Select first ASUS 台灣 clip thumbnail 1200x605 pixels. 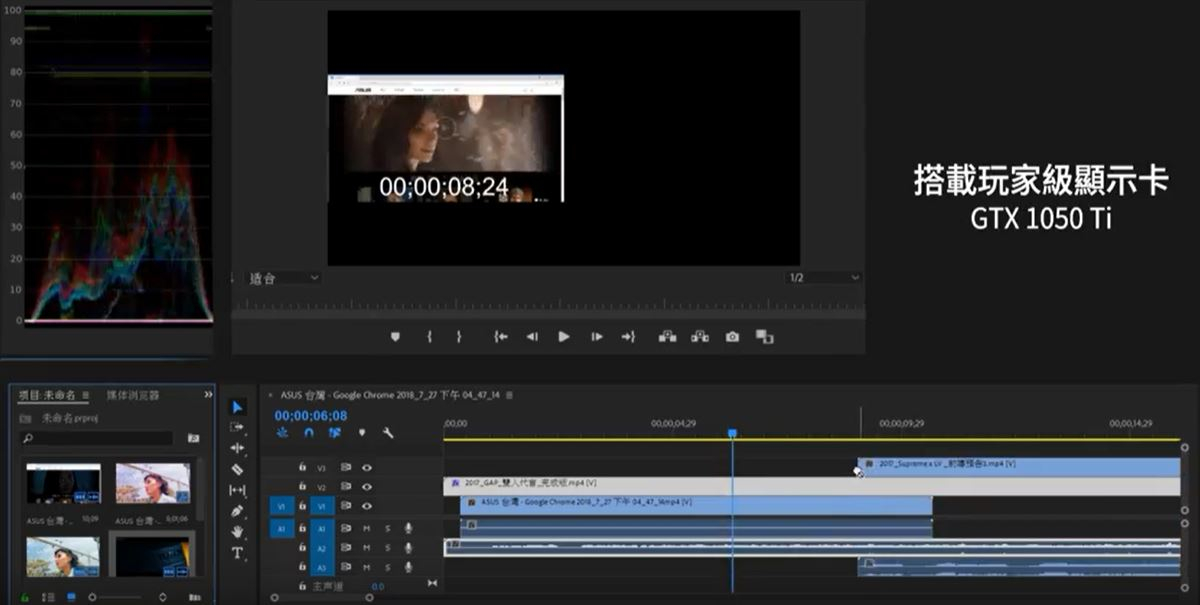point(63,484)
